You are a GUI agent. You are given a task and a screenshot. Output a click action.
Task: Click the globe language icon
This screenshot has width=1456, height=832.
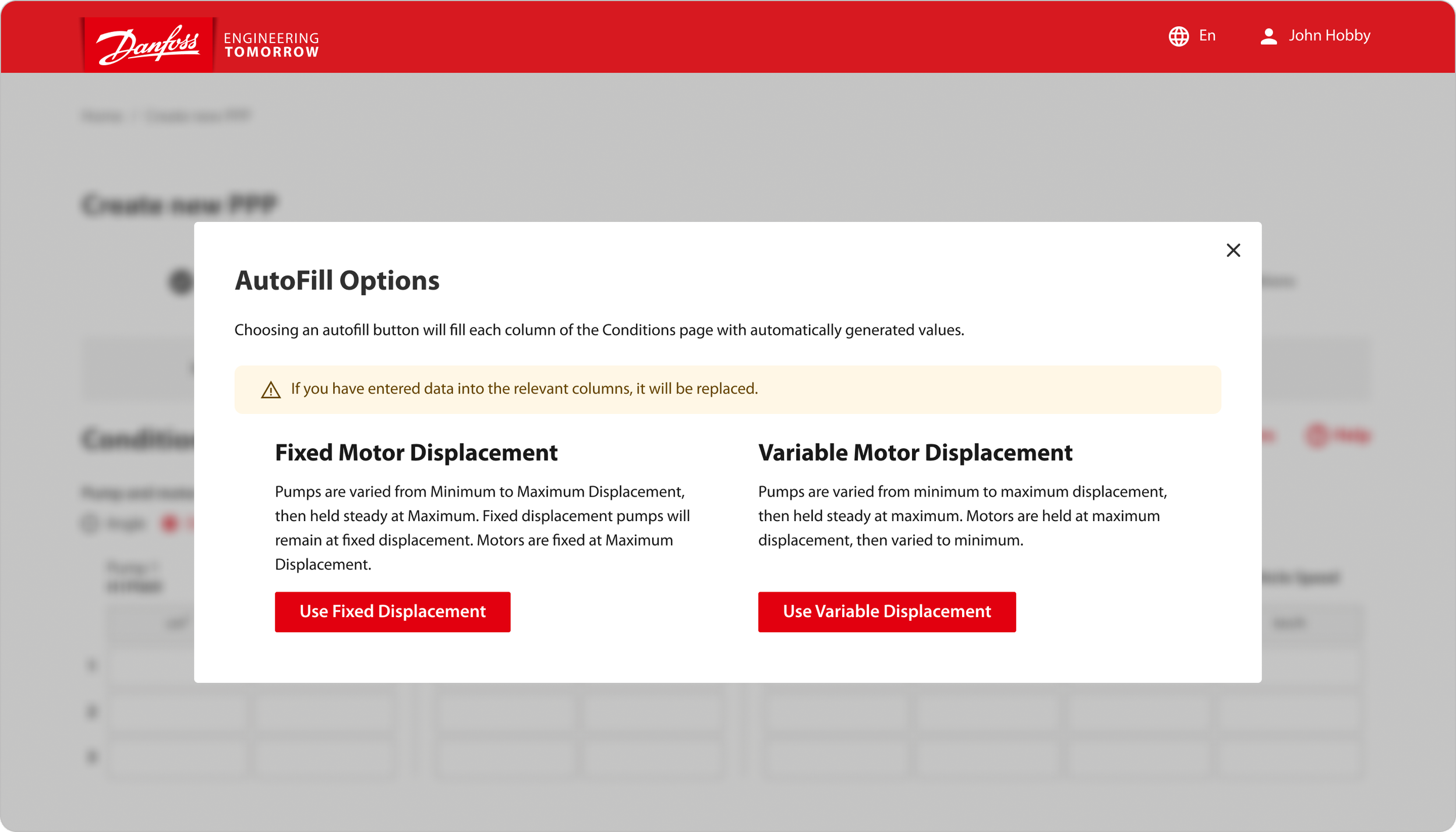[x=1178, y=36]
